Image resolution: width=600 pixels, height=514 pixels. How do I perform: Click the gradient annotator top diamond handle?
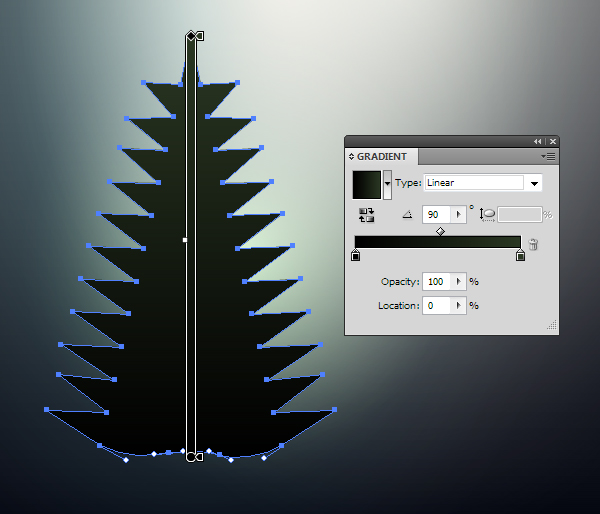pyautogui.click(x=191, y=36)
